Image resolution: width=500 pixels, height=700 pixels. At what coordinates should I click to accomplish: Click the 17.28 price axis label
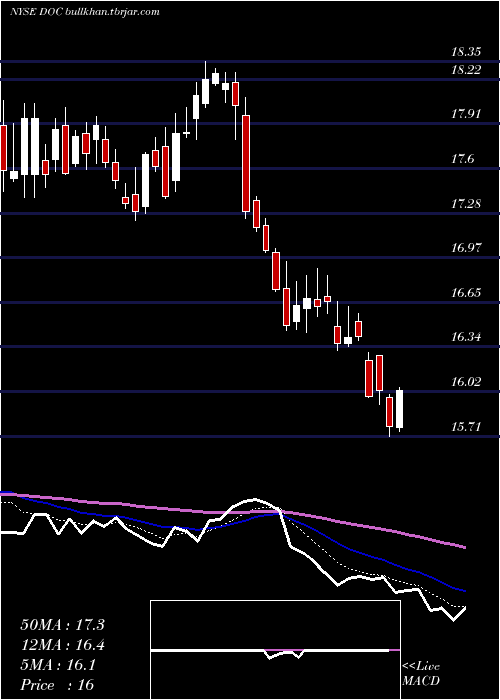click(466, 204)
